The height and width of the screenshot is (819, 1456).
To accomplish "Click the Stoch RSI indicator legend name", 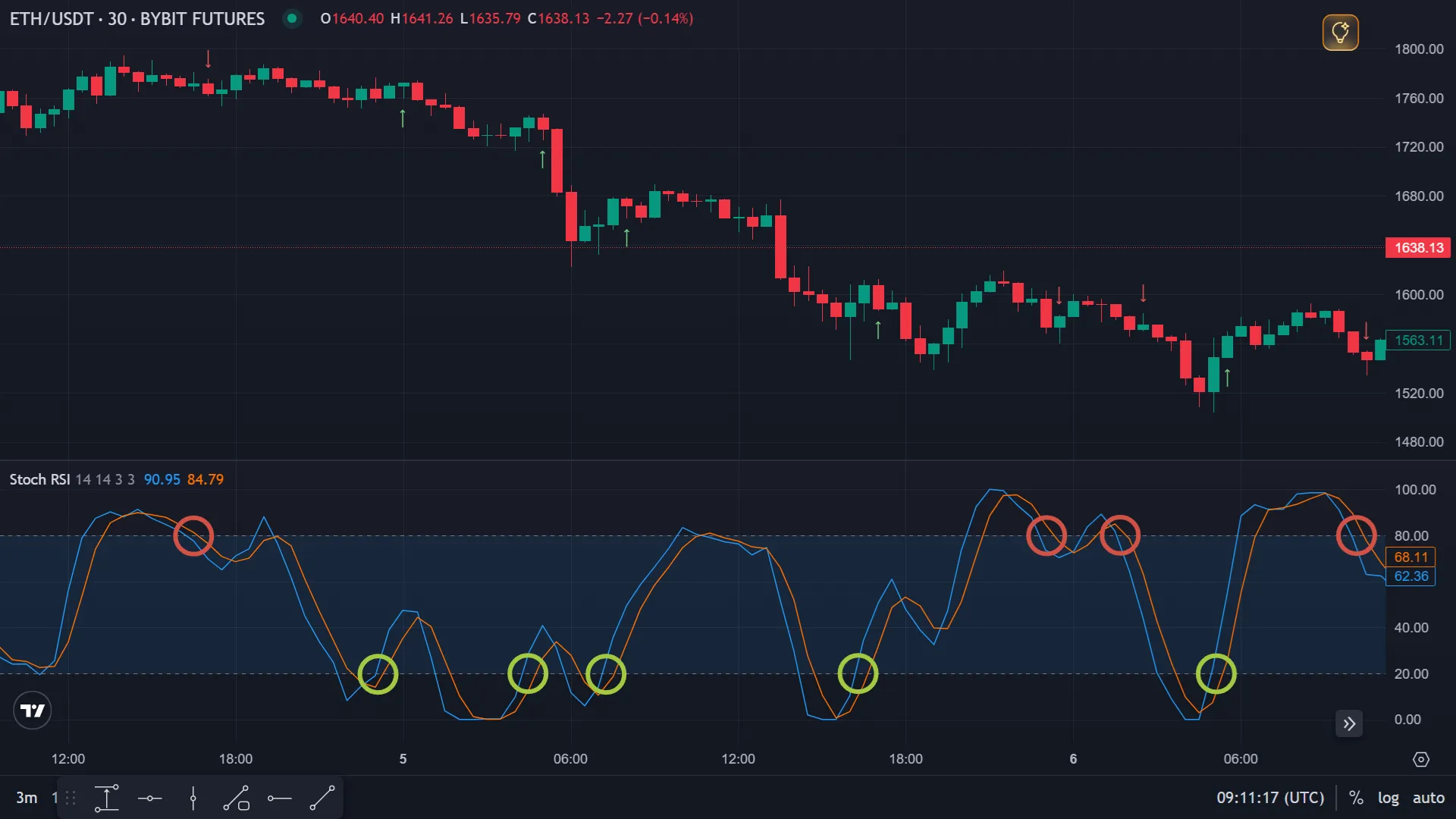I will (x=39, y=479).
